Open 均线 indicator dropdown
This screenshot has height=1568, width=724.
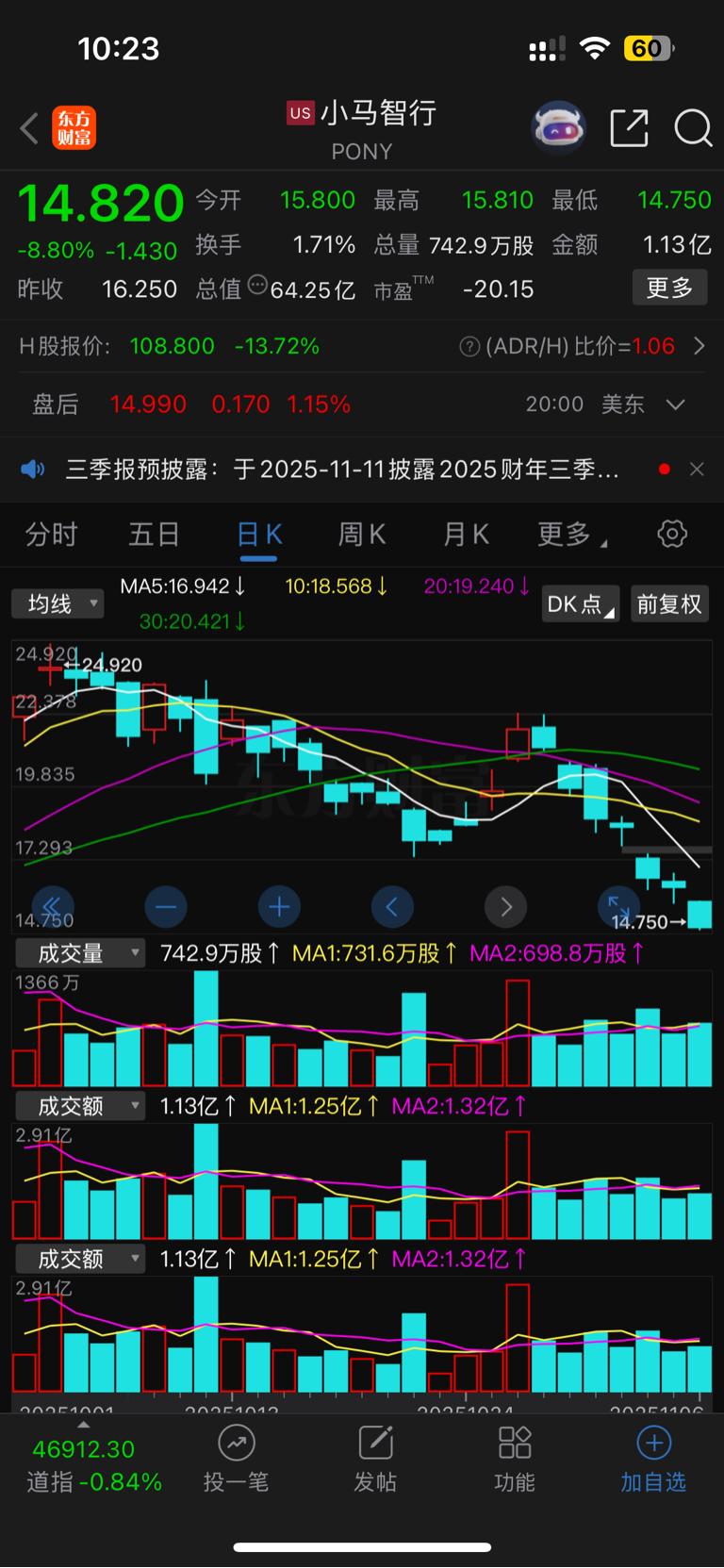point(58,603)
